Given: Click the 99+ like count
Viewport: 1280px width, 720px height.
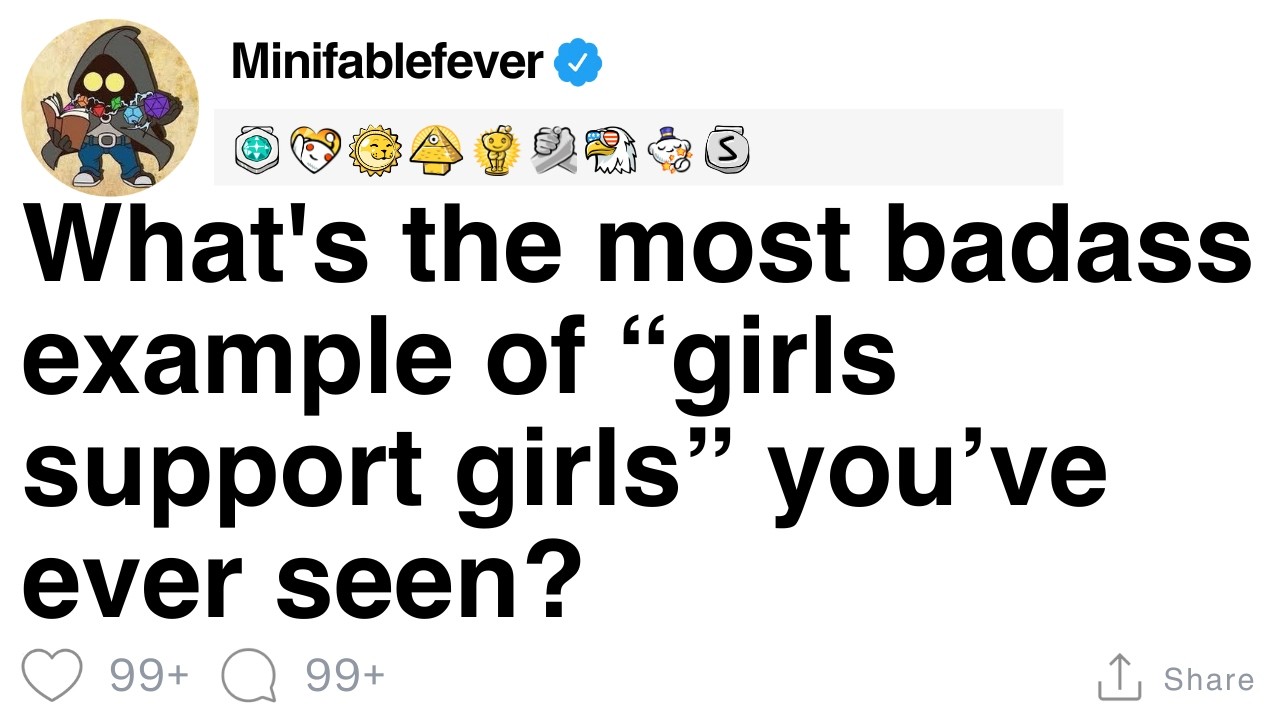Looking at the screenshot, I should [x=149, y=677].
